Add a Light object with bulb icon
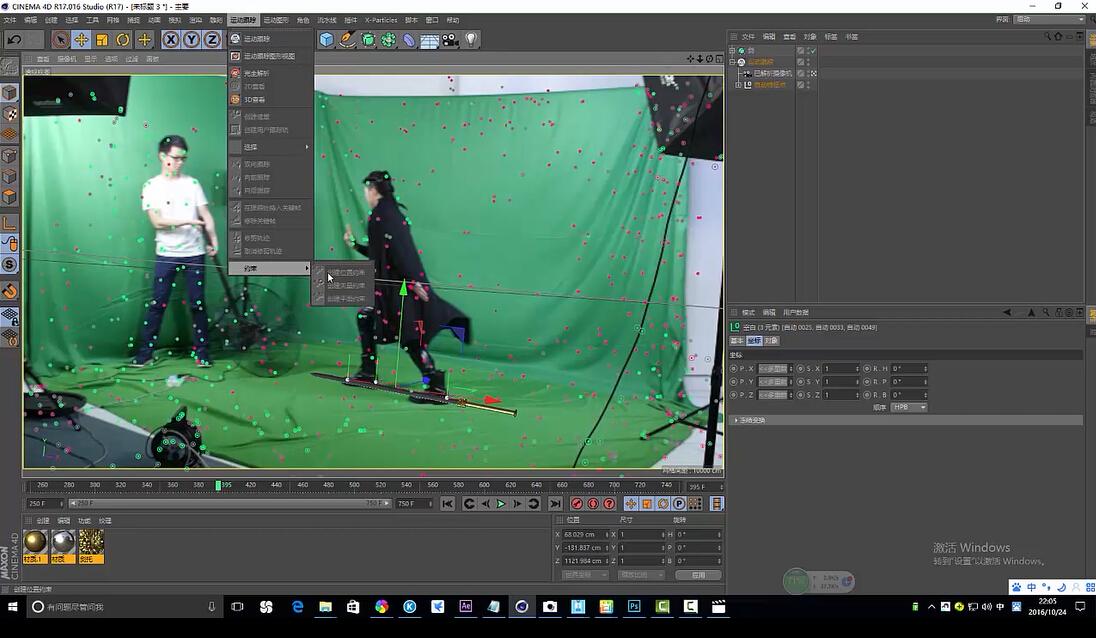 click(472, 40)
